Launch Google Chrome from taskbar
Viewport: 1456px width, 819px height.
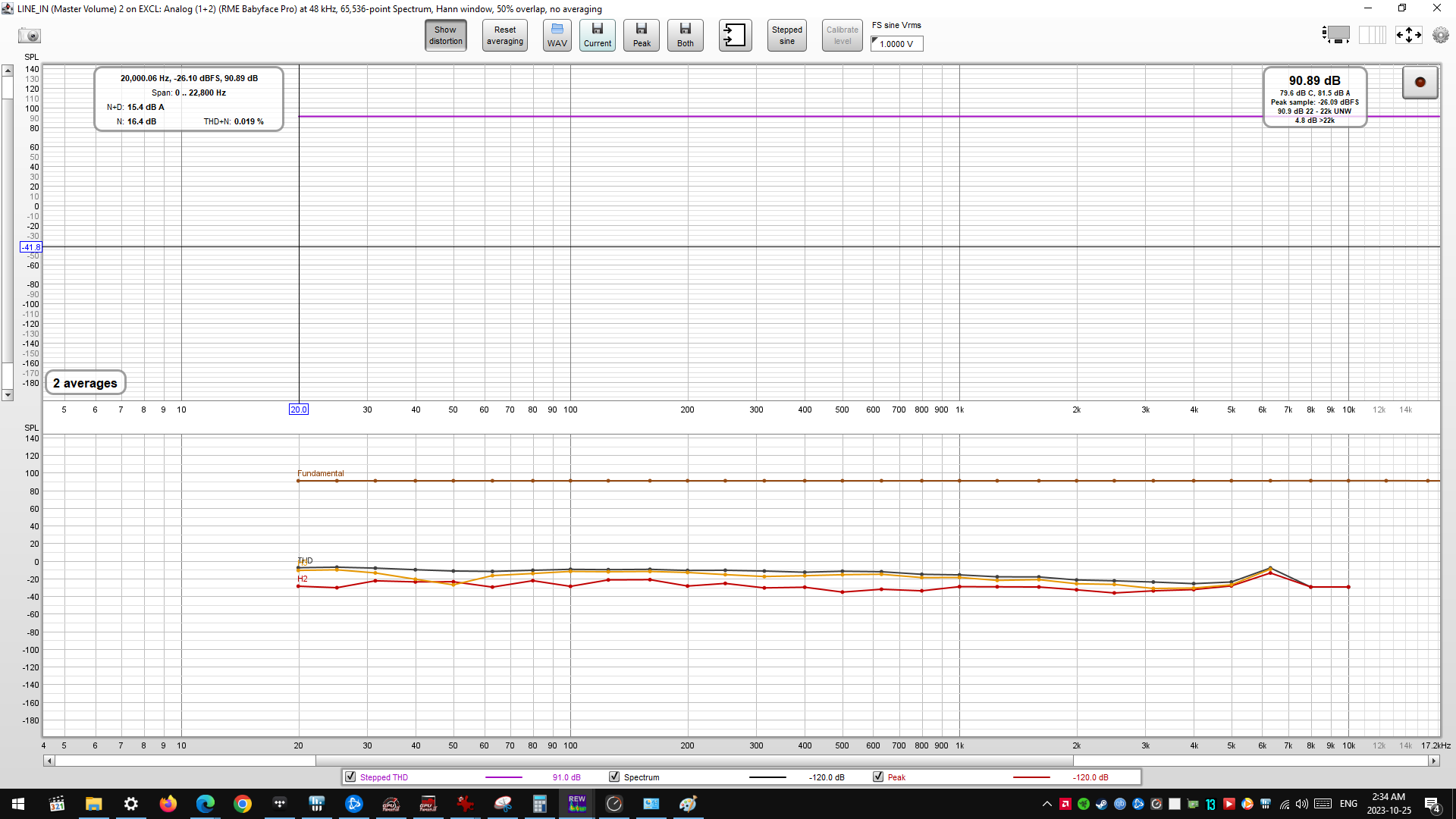(x=243, y=804)
